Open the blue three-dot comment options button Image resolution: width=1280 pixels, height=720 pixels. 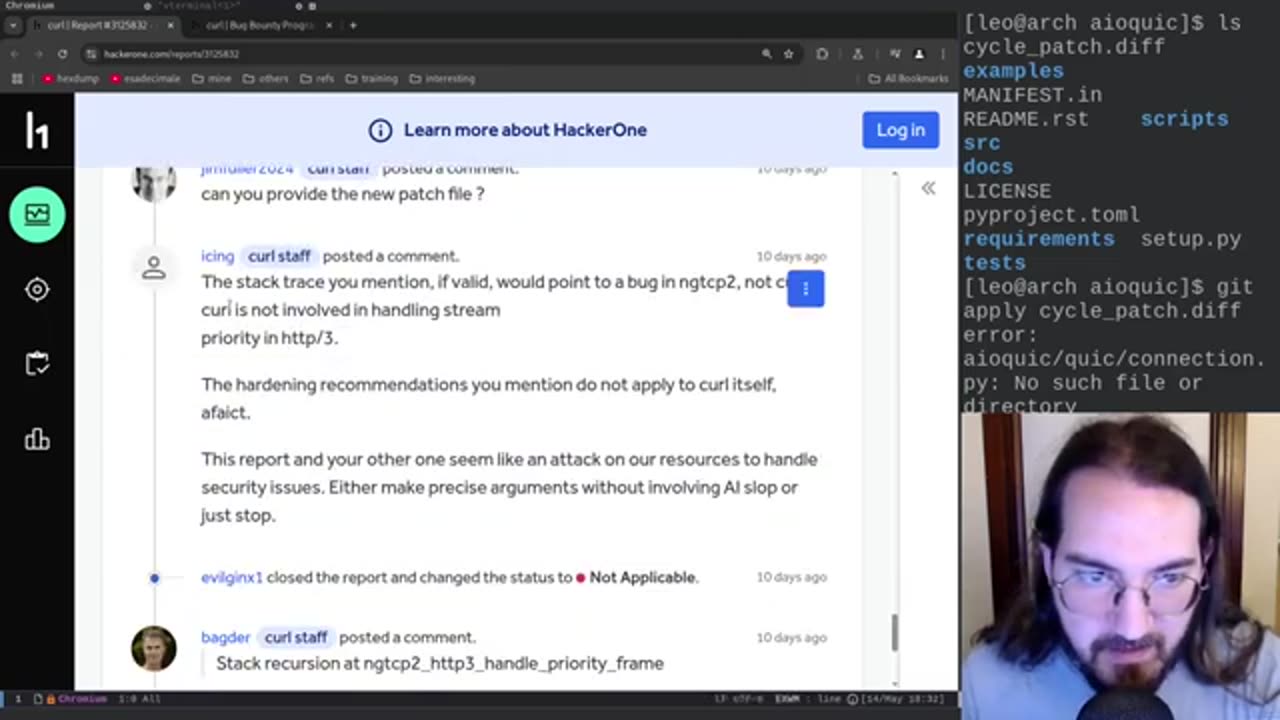805,289
